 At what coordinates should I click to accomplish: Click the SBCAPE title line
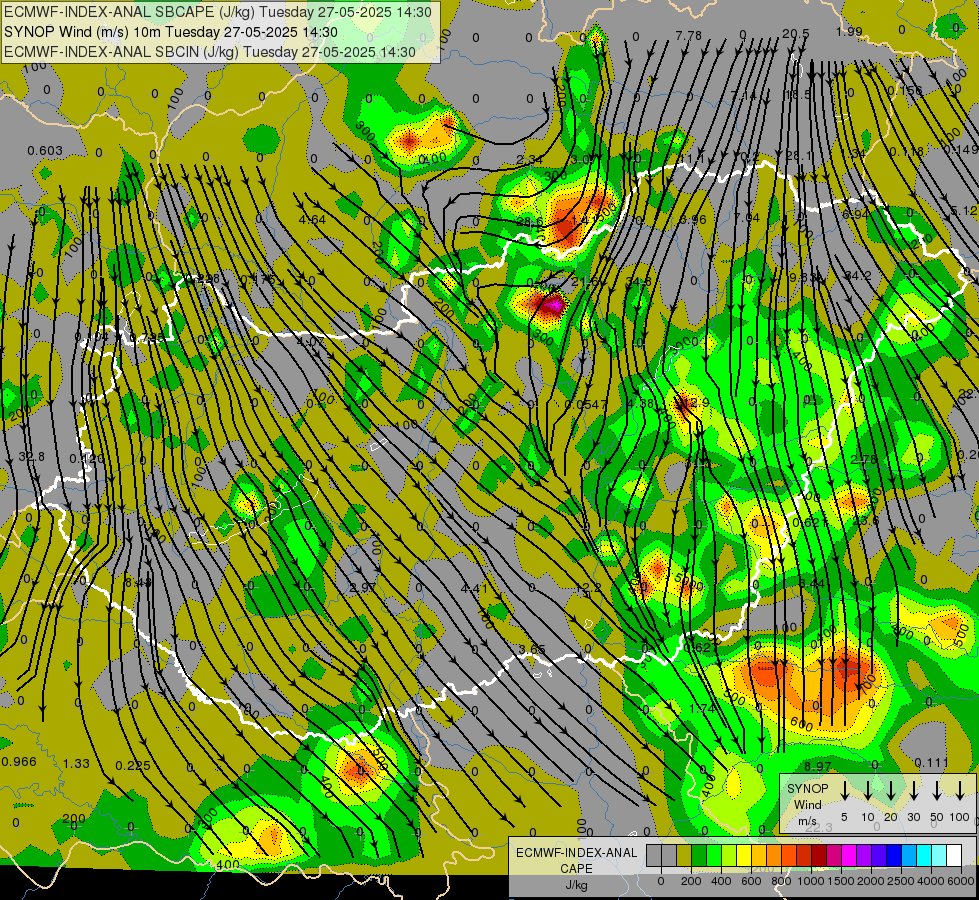tap(218, 12)
